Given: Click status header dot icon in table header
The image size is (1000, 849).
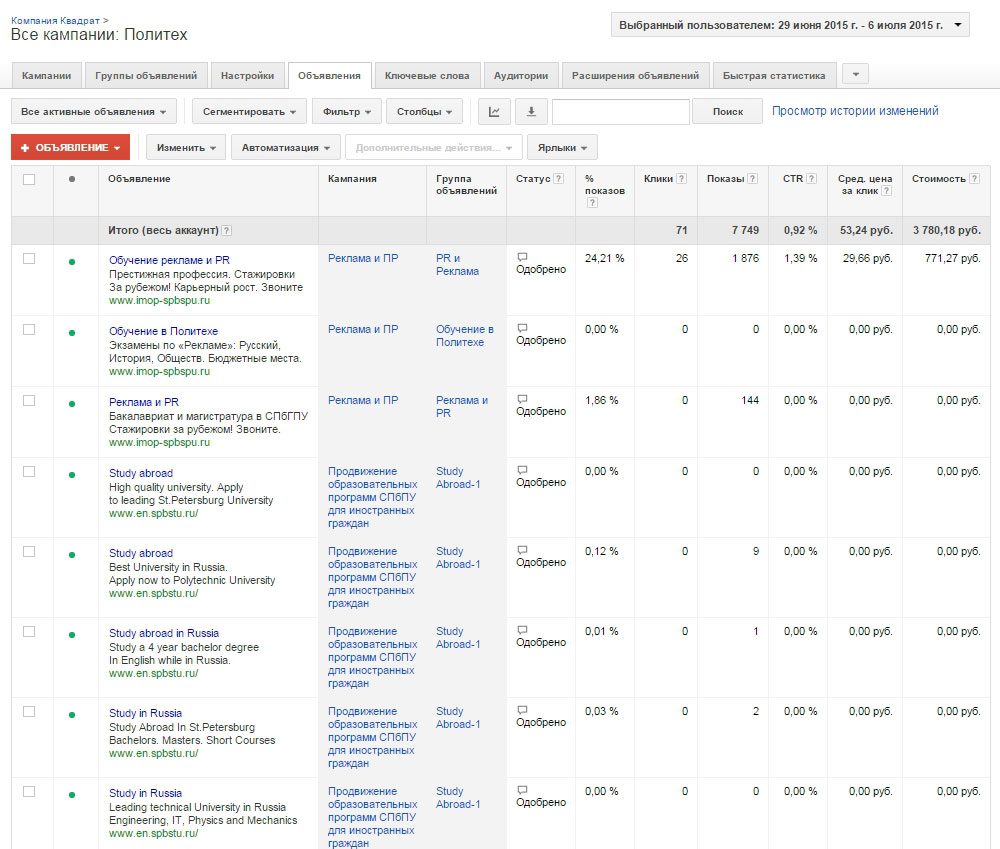Looking at the screenshot, I should tap(72, 179).
